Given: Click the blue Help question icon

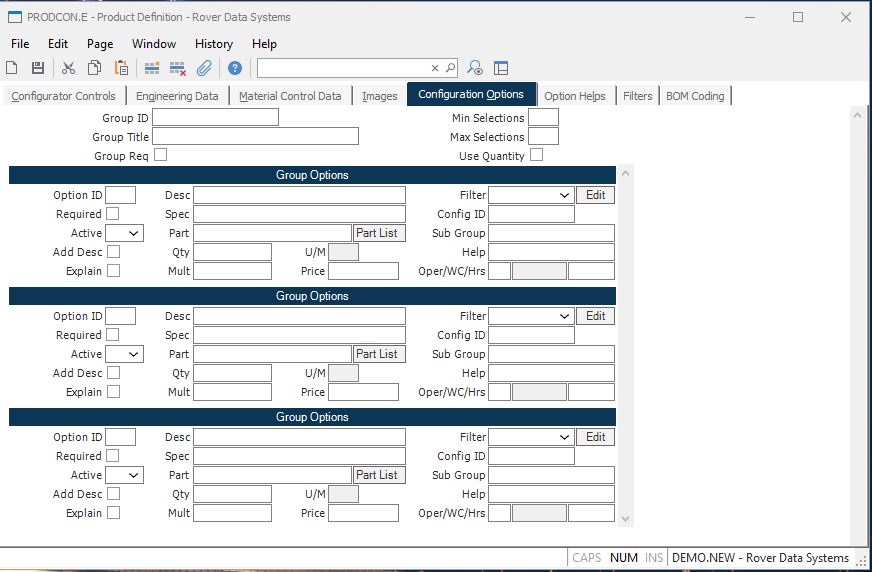Looking at the screenshot, I should coord(235,68).
